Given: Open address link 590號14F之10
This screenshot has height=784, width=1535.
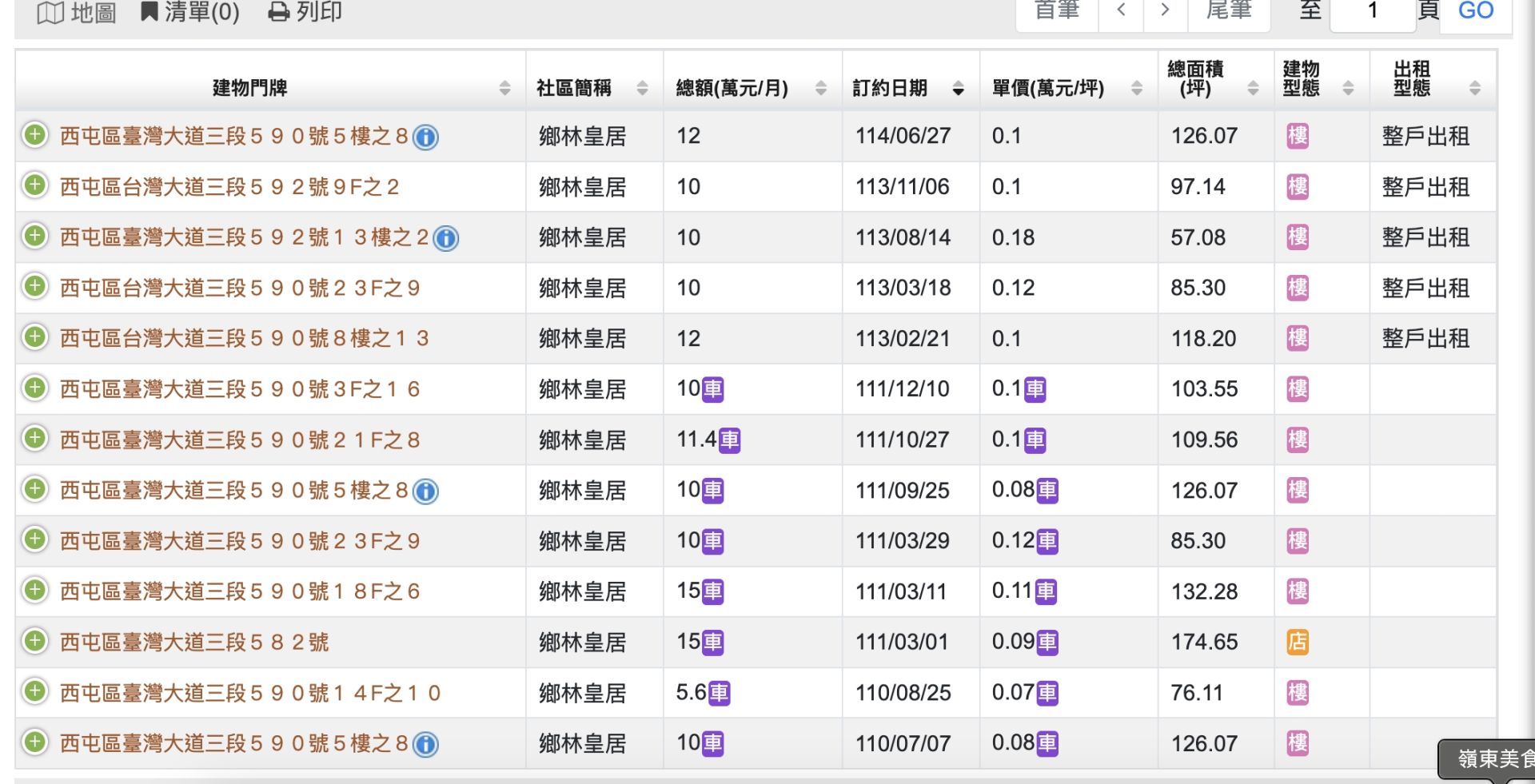Looking at the screenshot, I should click(250, 693).
